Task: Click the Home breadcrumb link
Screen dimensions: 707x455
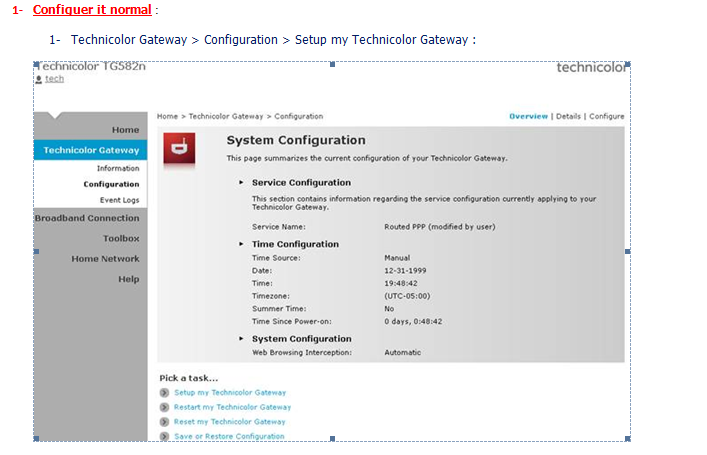Action: 167,116
